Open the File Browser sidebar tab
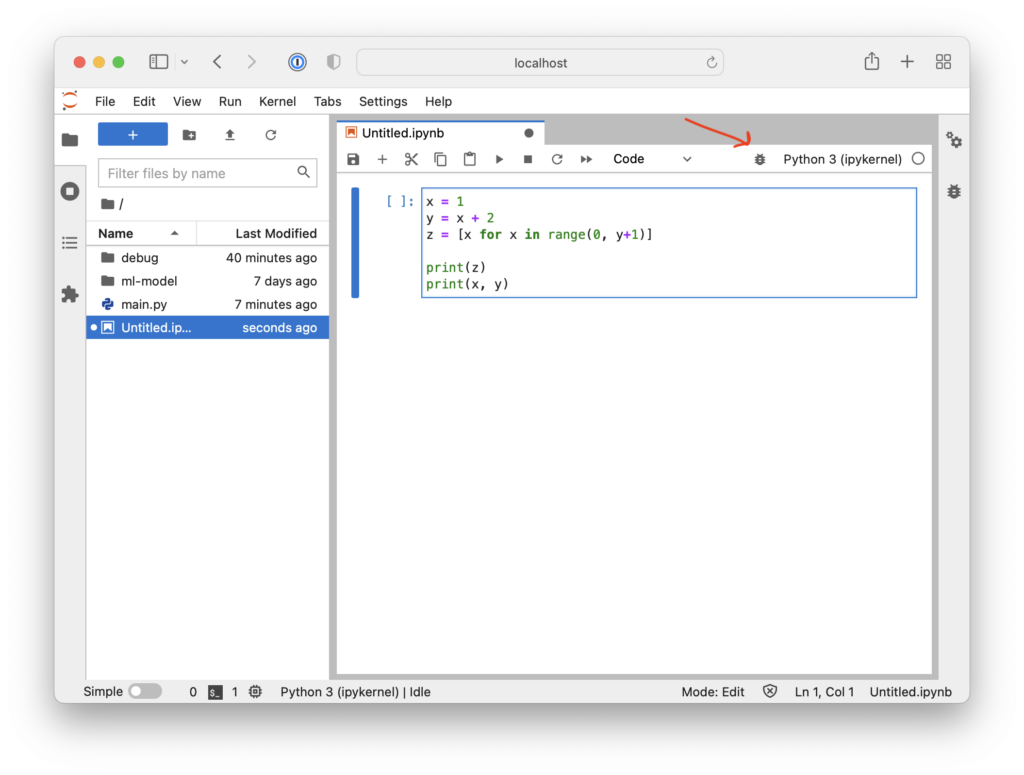 [70, 140]
